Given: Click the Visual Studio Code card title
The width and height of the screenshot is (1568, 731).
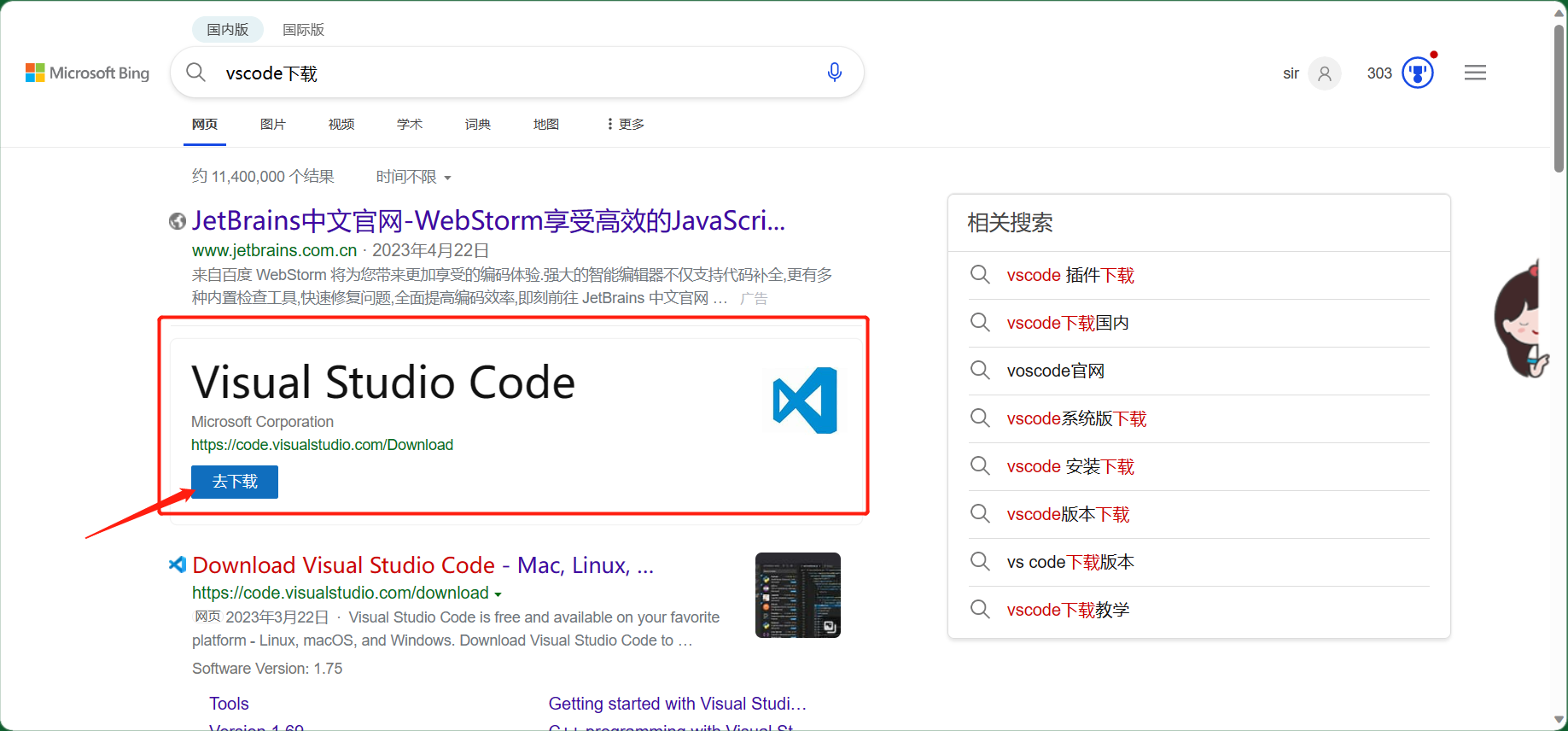Looking at the screenshot, I should click(383, 382).
